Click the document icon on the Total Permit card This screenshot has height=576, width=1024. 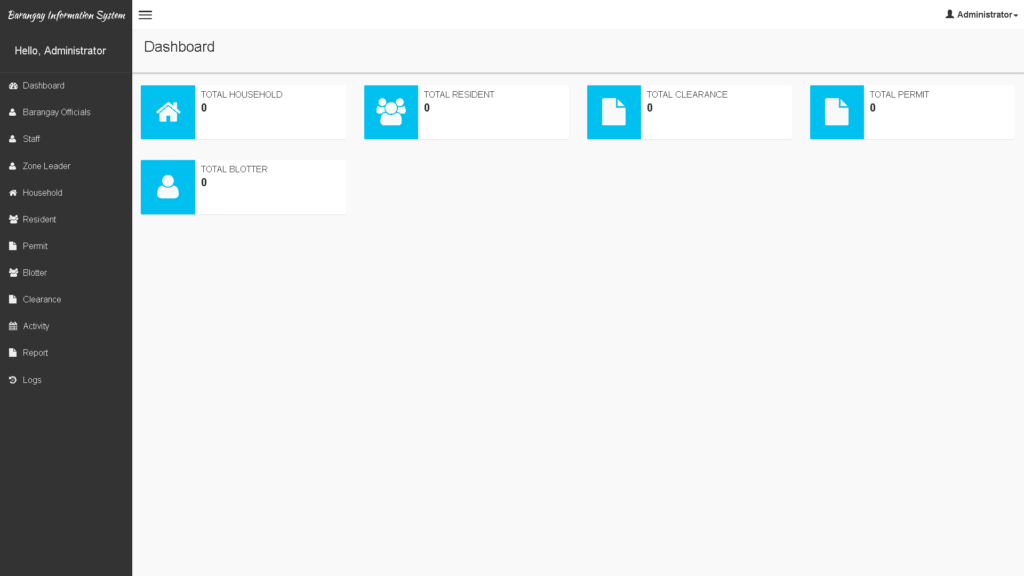[836, 112]
